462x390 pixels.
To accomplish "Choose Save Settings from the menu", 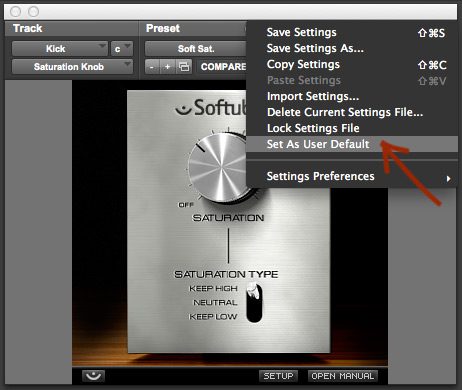I will [352, 32].
